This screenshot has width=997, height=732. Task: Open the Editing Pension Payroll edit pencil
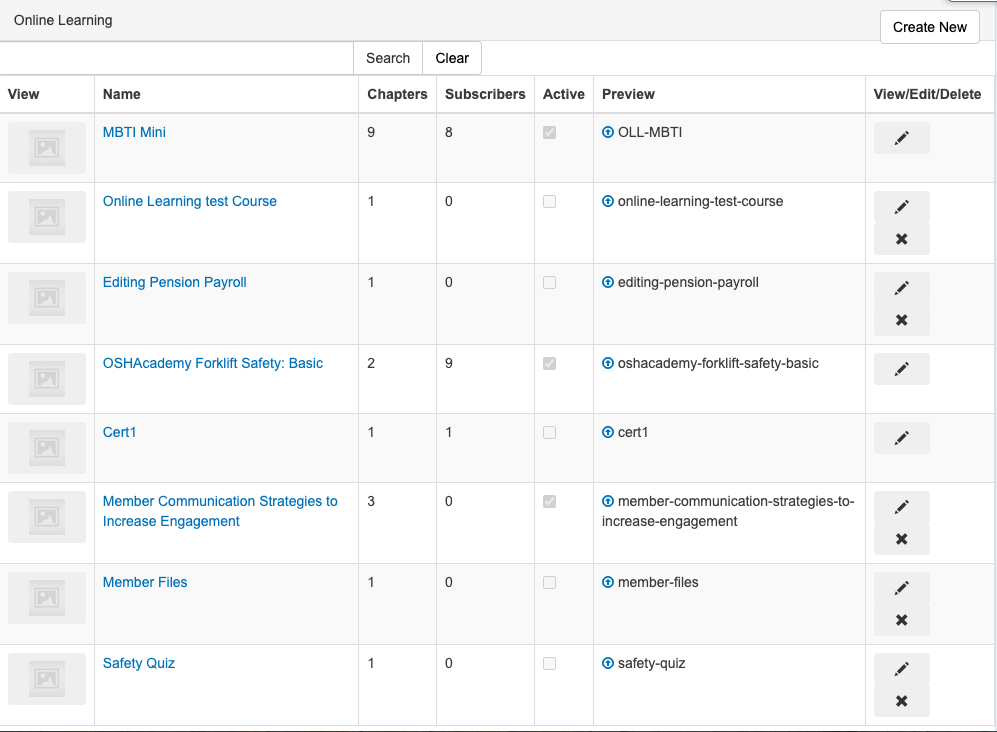click(901, 287)
